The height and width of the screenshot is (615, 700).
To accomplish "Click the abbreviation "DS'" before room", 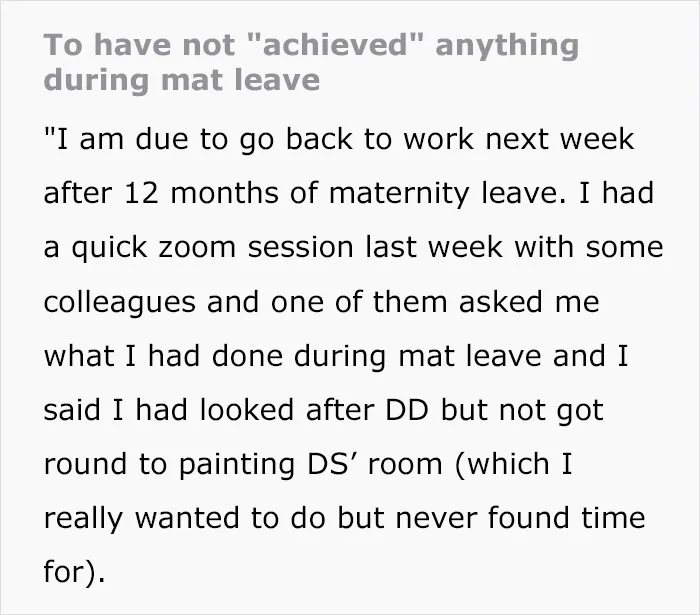I will (x=330, y=464).
